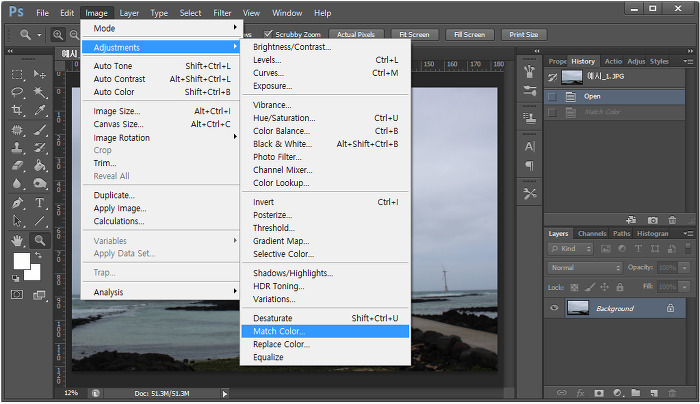Select the Crop tool
This screenshot has height=404, width=700.
(x=17, y=110)
